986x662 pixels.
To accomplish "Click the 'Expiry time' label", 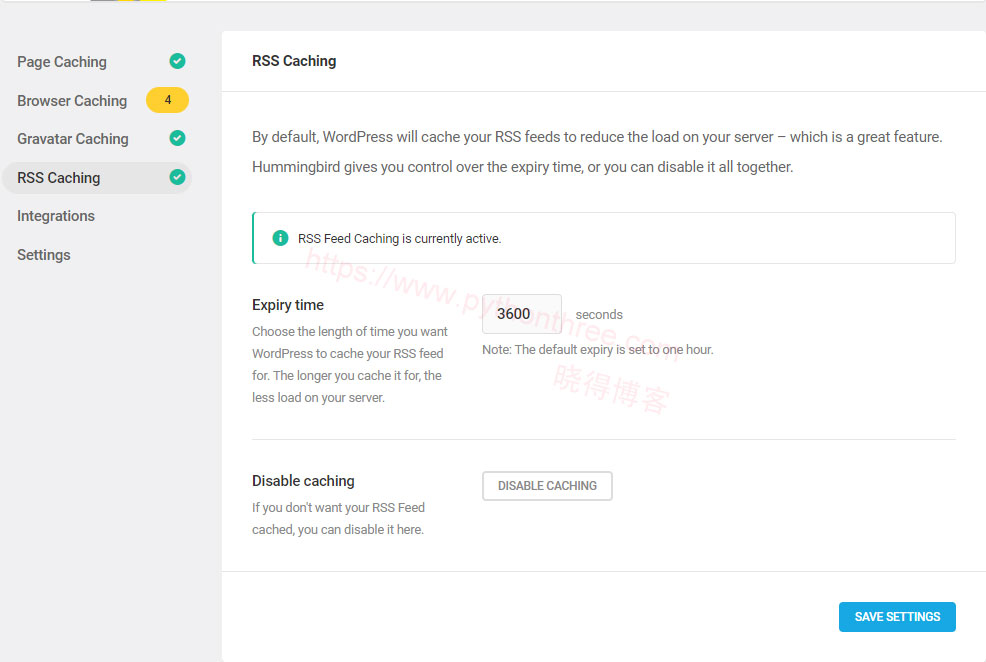I will (x=287, y=305).
